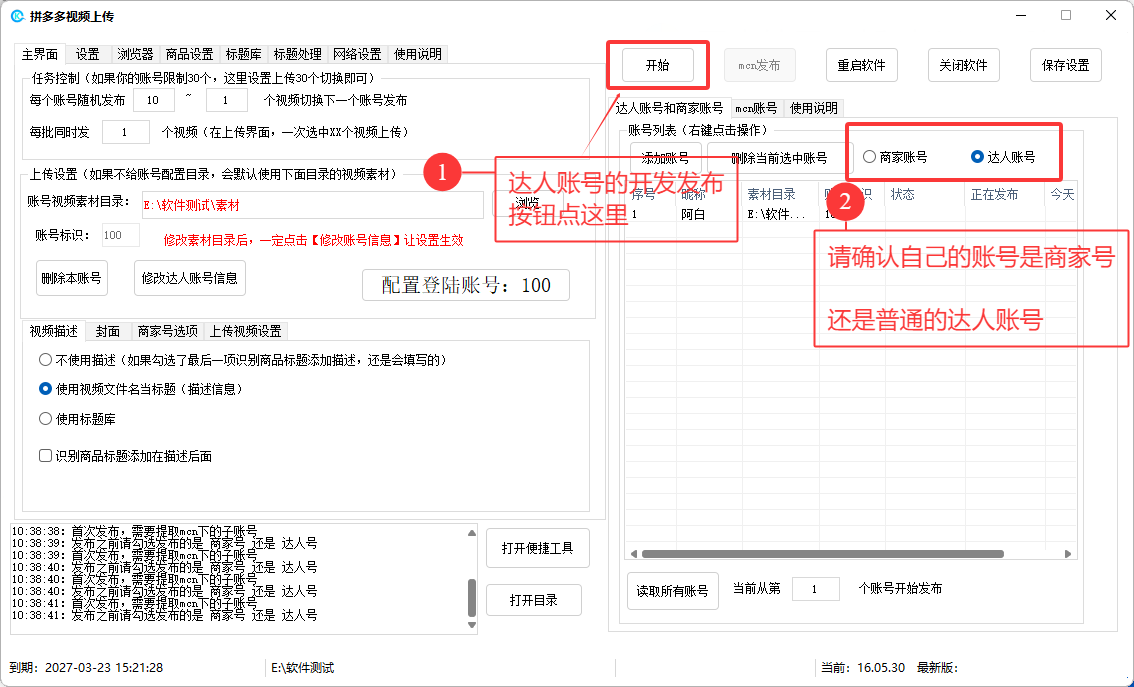
Task: Switch to the 标题库 tab
Action: coord(244,54)
